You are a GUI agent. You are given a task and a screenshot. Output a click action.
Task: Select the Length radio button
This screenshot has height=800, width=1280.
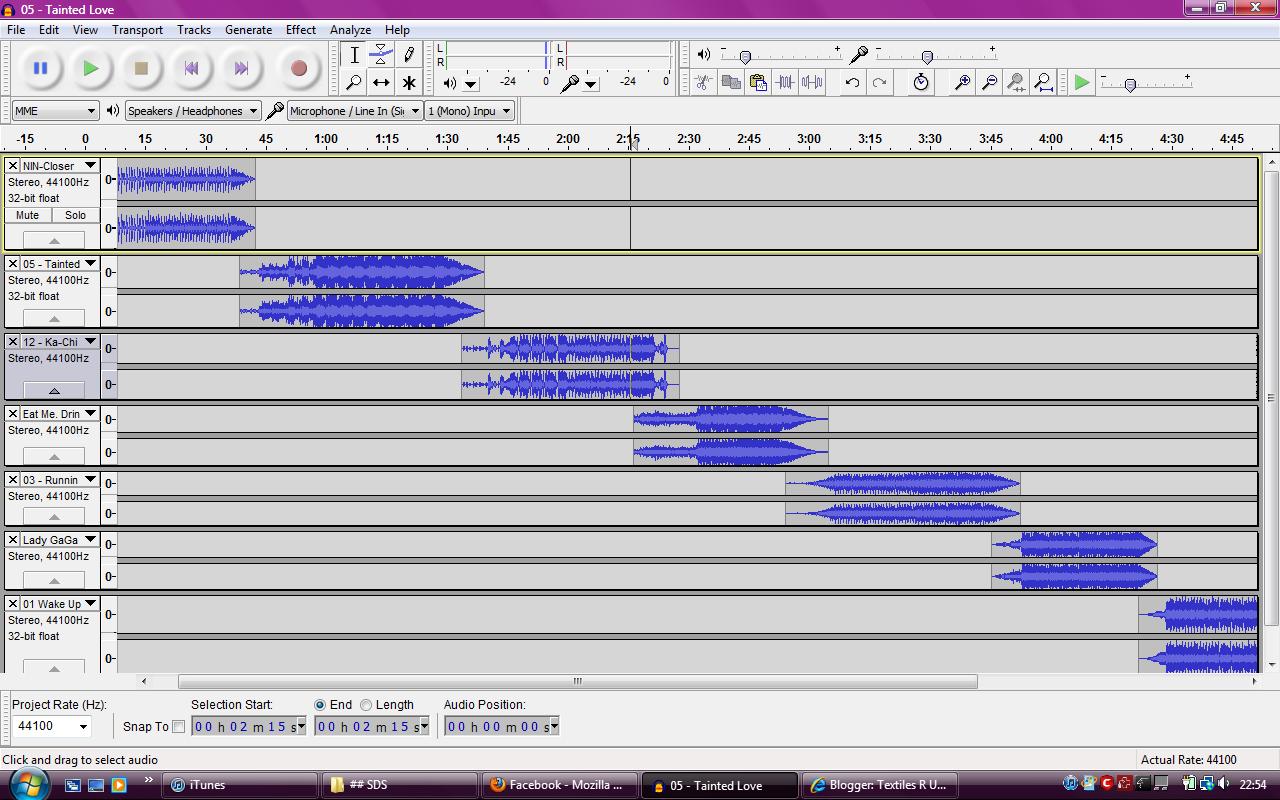[366, 705]
